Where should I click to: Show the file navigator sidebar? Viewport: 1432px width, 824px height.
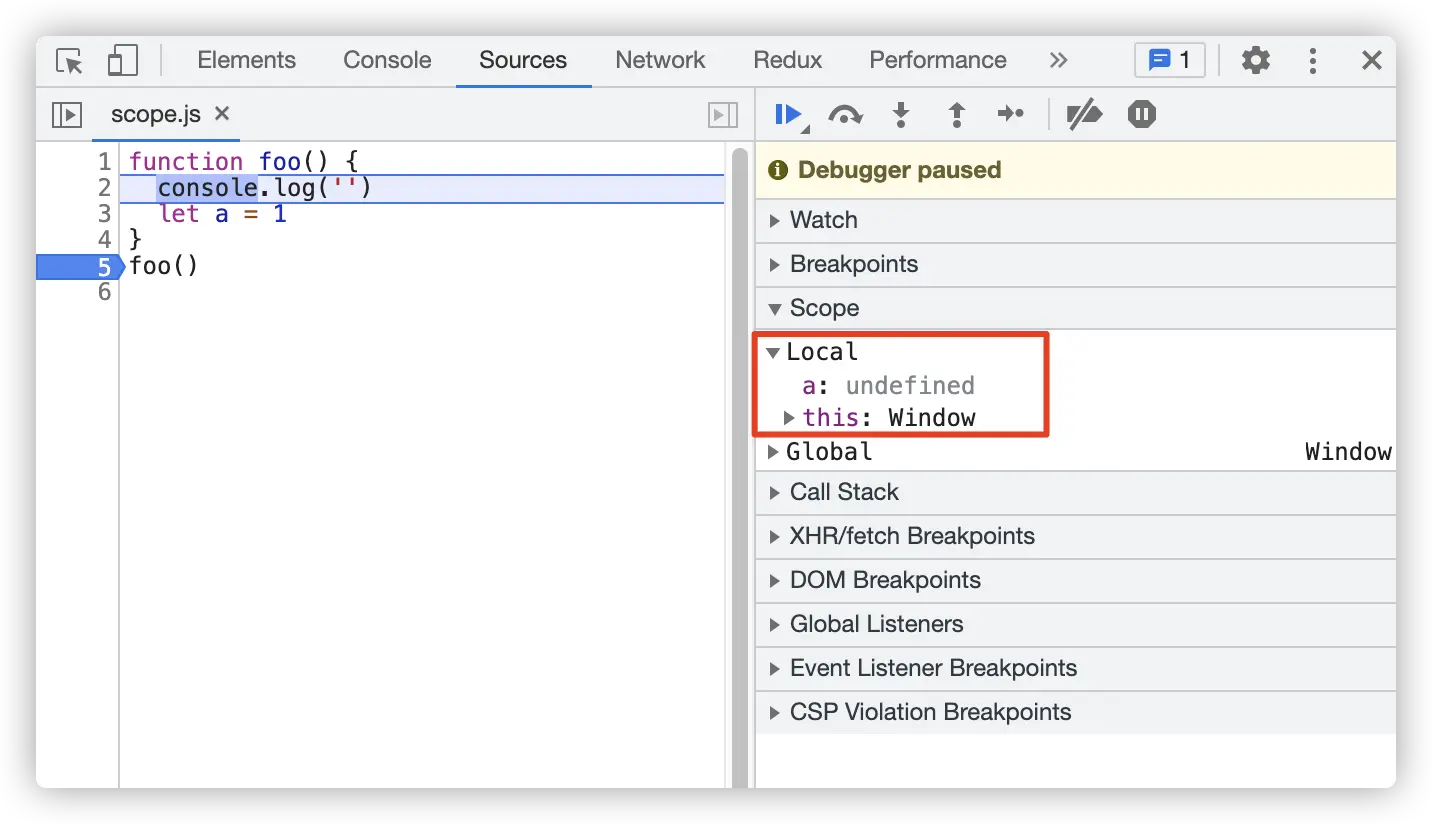[66, 115]
